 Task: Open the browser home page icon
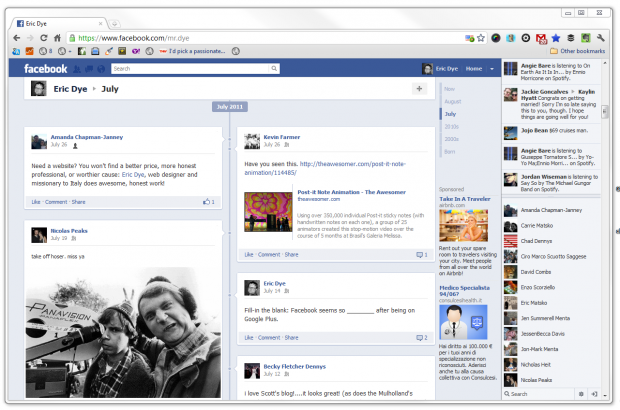[57, 38]
